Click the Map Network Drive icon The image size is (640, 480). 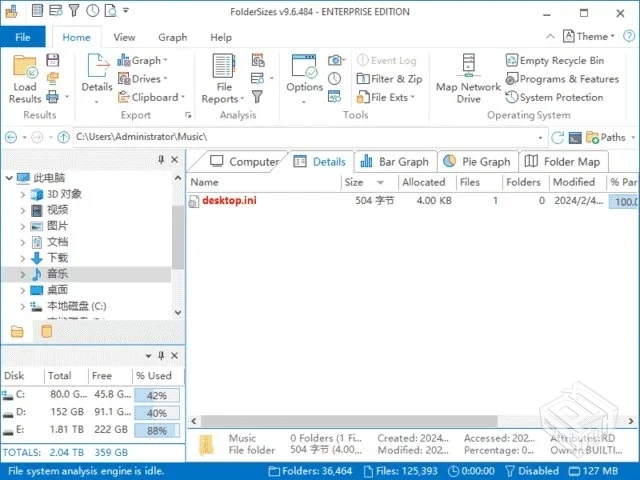[x=467, y=78]
